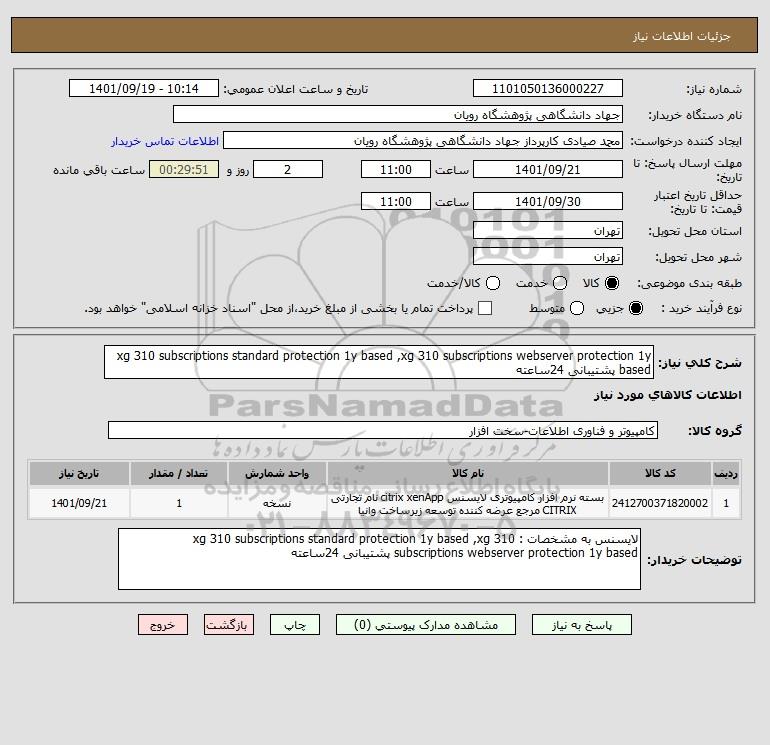
Task: Click the نسخه unit cell
Action: (277, 503)
